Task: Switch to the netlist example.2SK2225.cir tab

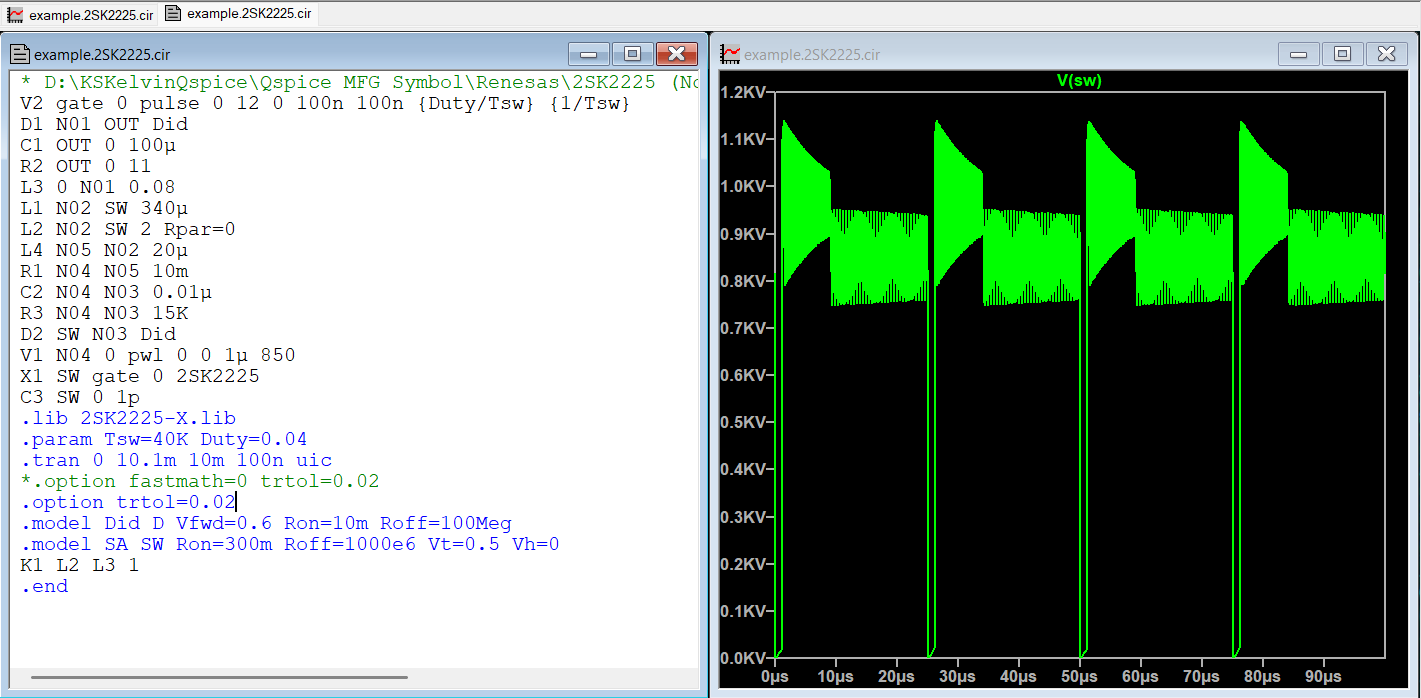Action: [238, 14]
